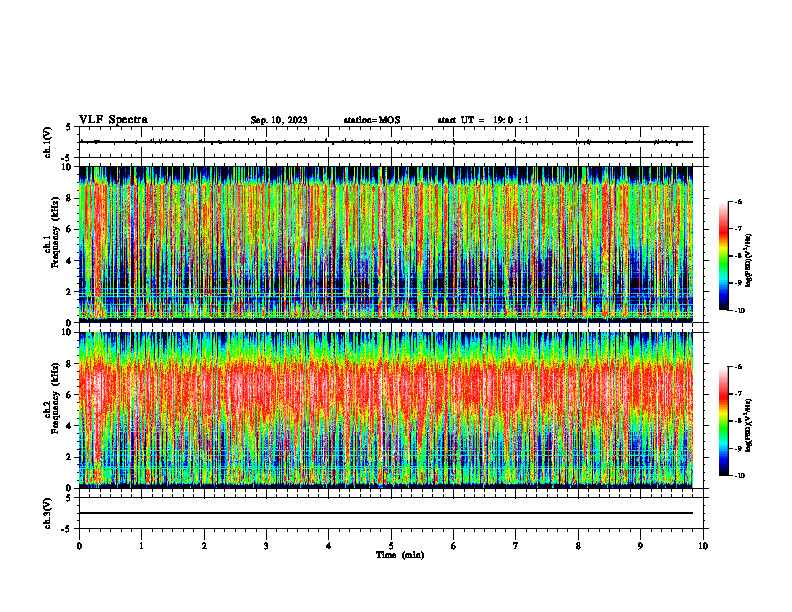Click the "-8" label on ch.1 colorbar

click(x=739, y=256)
